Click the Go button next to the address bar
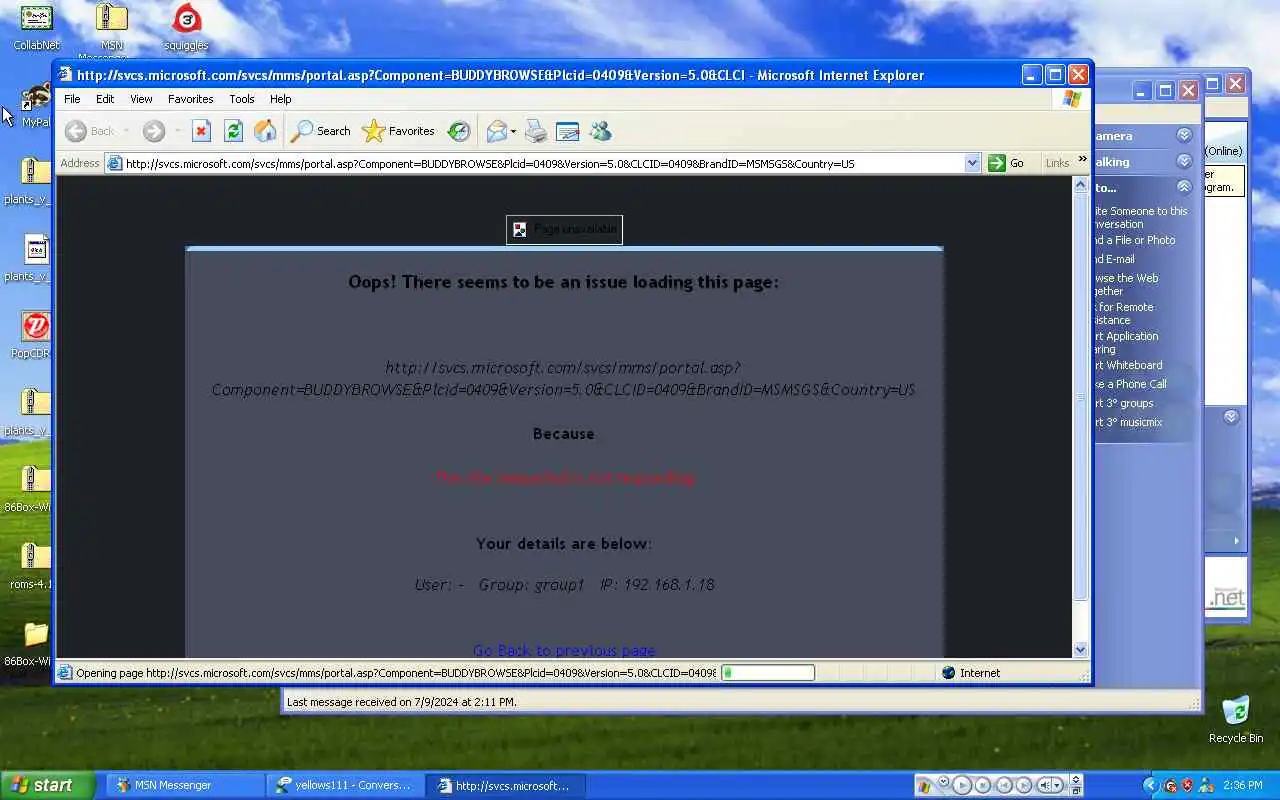1280x800 pixels. pos(1007,163)
